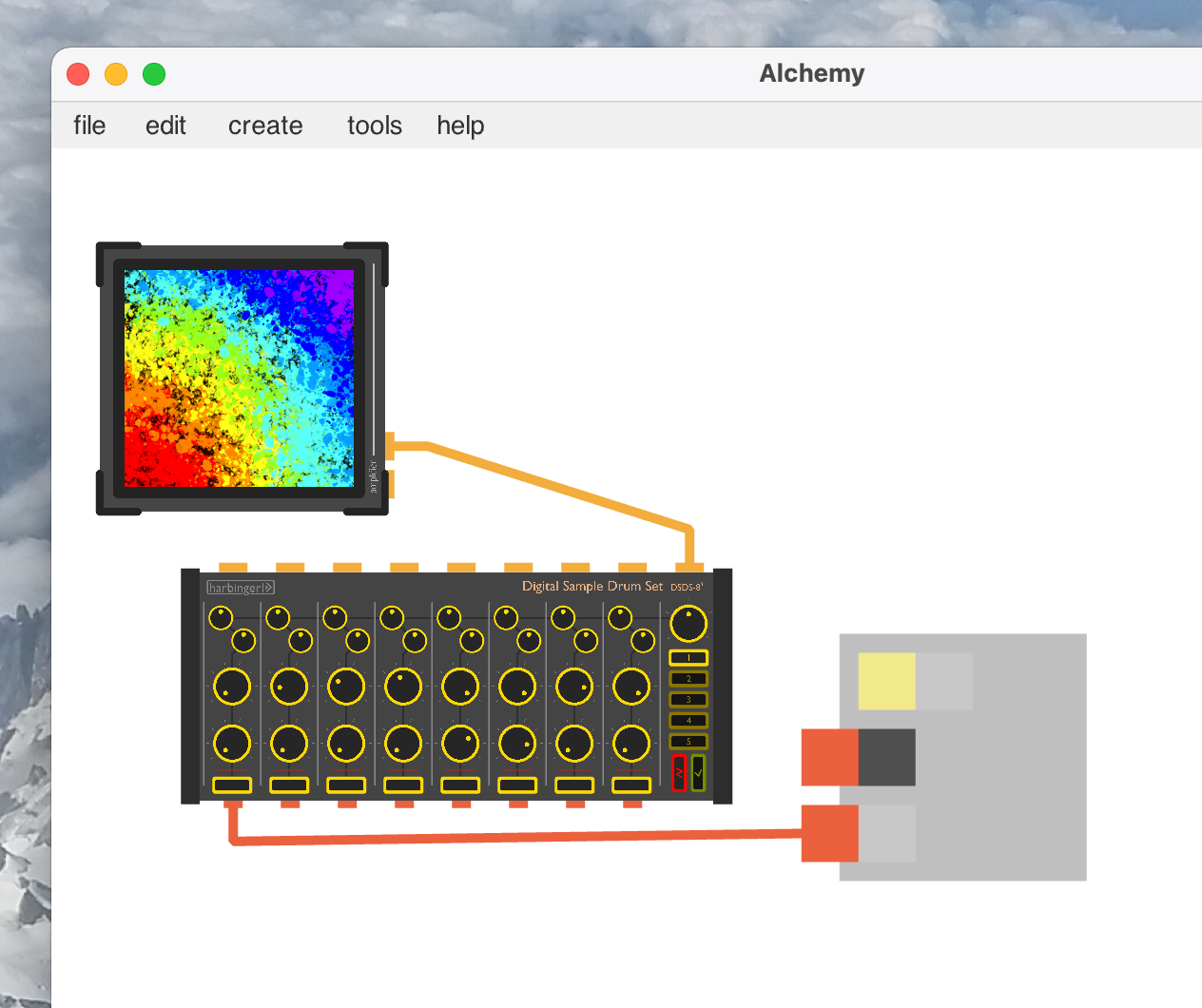Click the upper unconnected red input port on gray module
This screenshot has width=1202, height=1008.
click(x=829, y=757)
